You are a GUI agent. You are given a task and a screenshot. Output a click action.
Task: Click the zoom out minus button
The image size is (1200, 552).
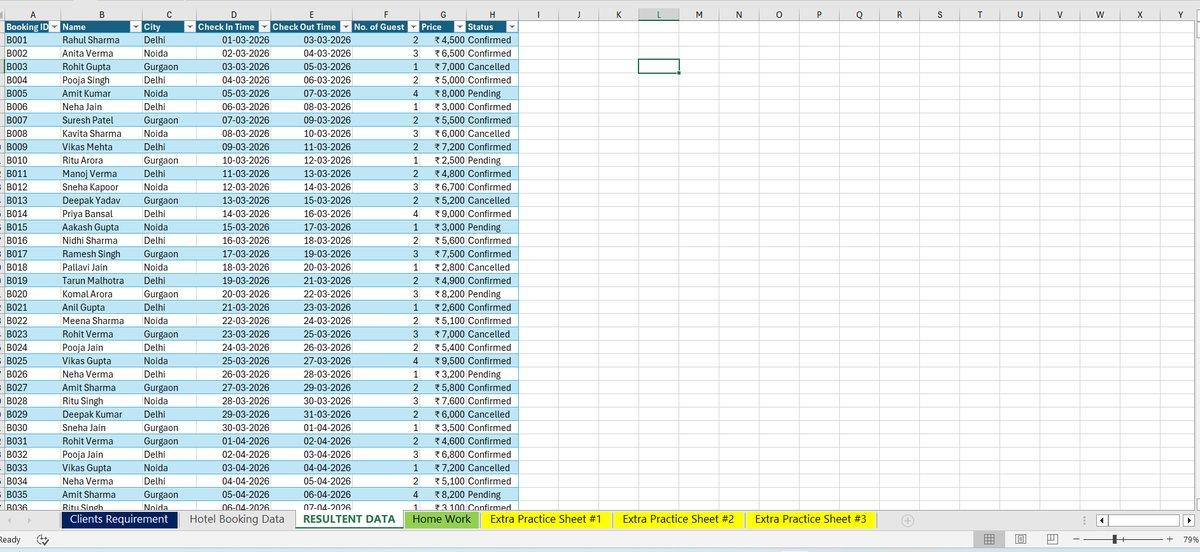(1076, 539)
